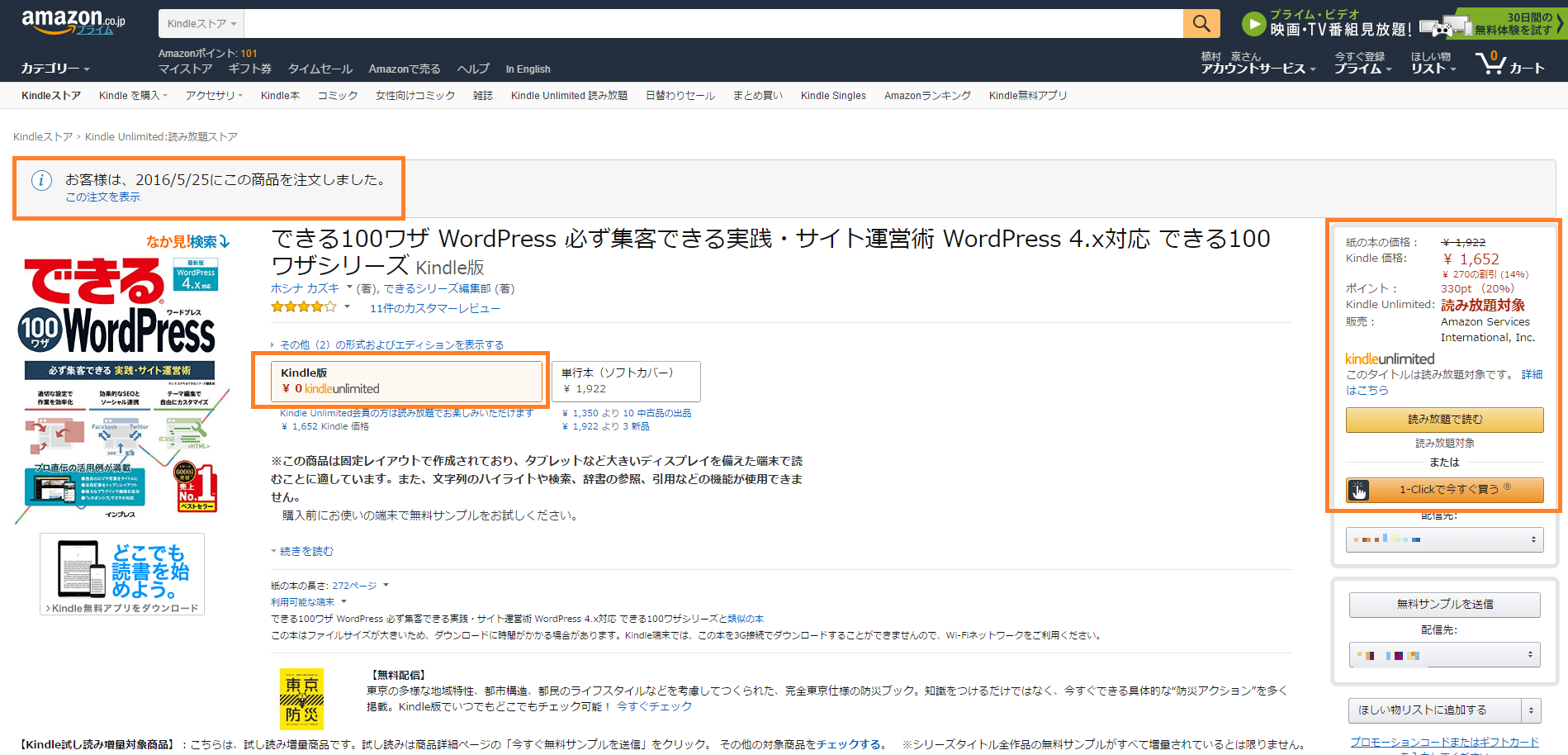The image size is (1568, 755).
Task: Click プロモーションコードまたはギフトカード link
Action: (1444, 743)
